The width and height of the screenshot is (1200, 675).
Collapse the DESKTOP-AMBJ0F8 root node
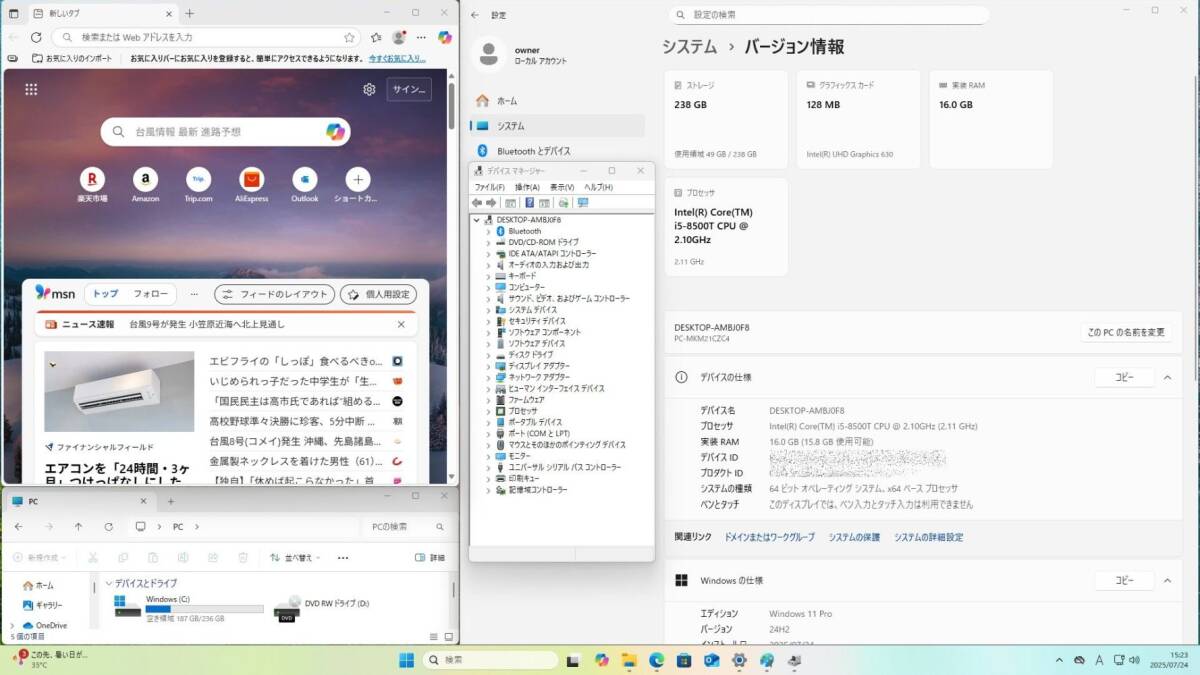(477, 219)
